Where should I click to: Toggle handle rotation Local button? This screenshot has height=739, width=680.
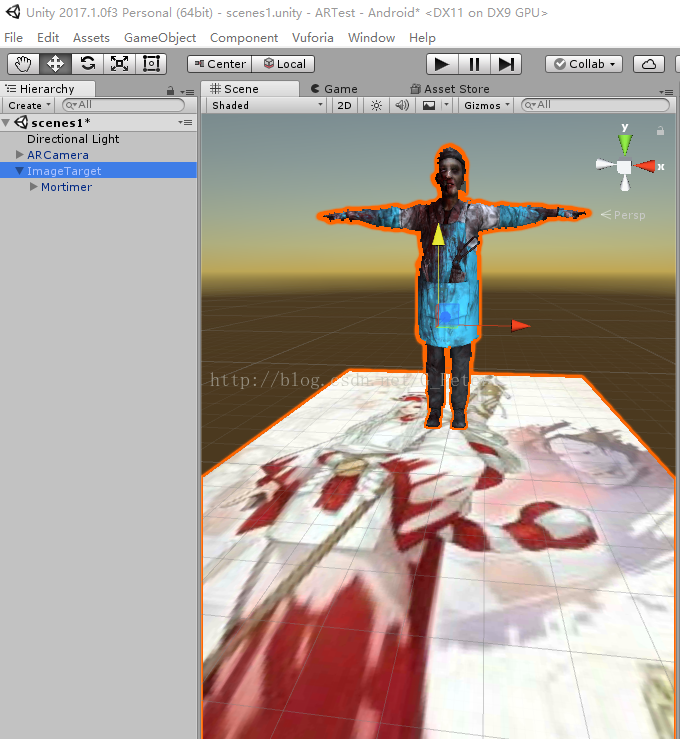click(283, 64)
